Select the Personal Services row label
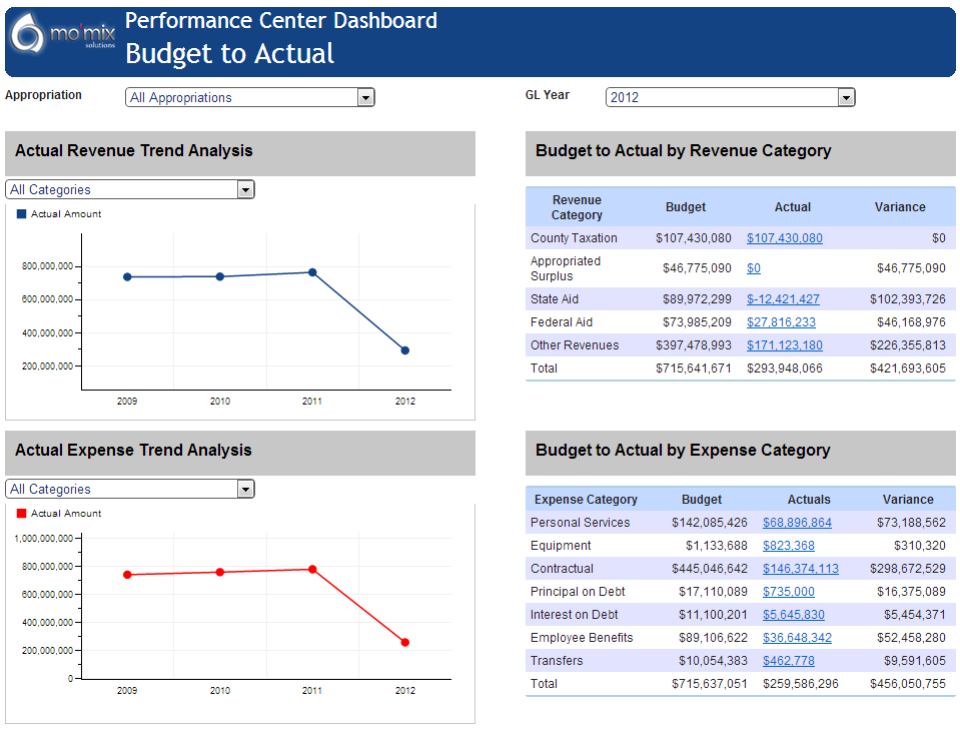Viewport: 960px width, 732px height. (x=580, y=523)
